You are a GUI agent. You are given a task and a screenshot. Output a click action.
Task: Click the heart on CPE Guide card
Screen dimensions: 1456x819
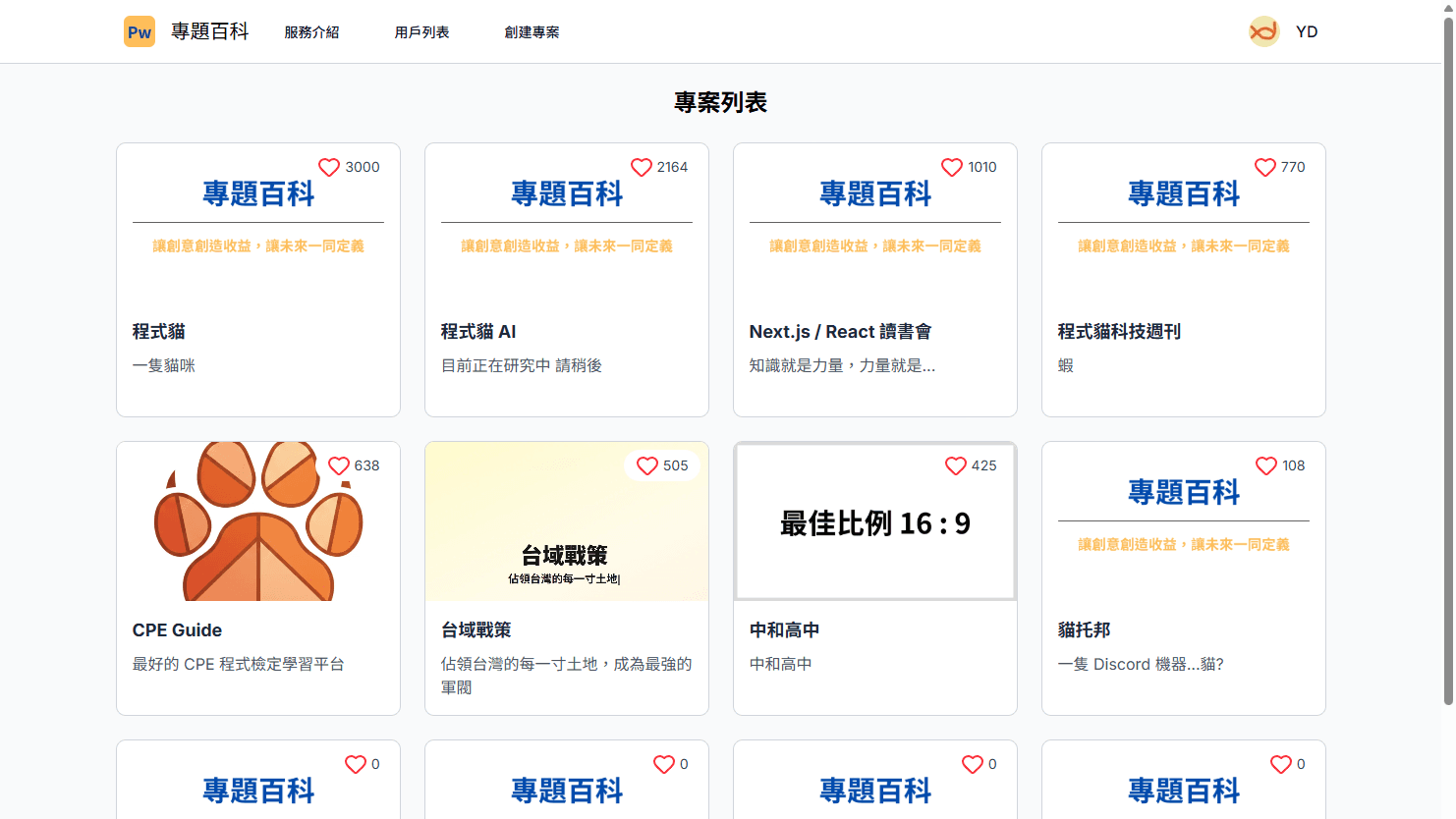coord(339,466)
